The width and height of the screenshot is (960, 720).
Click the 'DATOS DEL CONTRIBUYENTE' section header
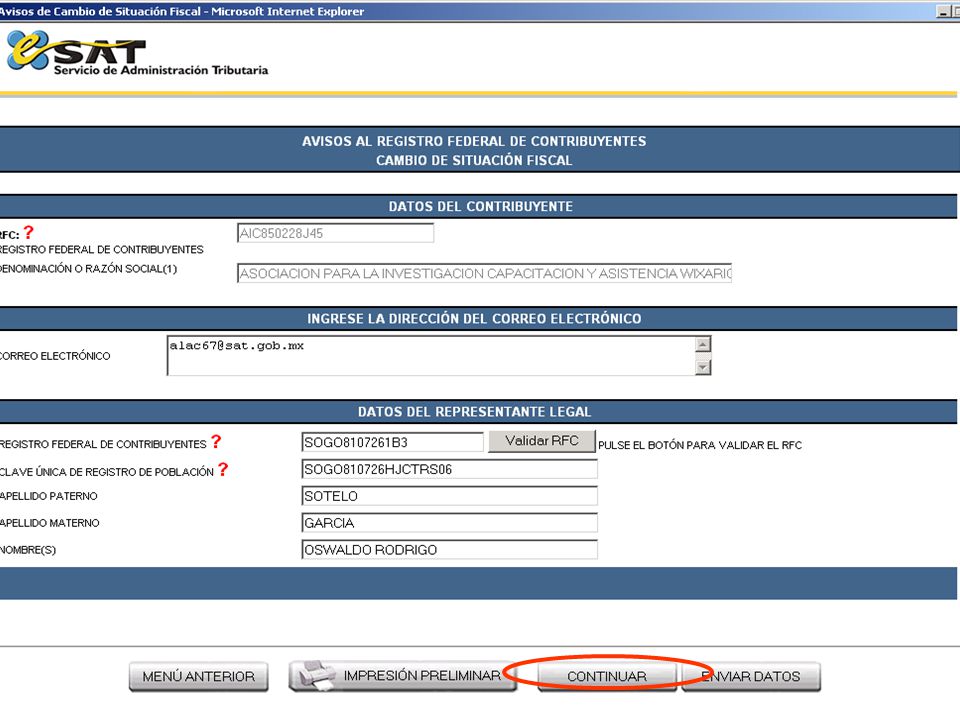(x=481, y=206)
